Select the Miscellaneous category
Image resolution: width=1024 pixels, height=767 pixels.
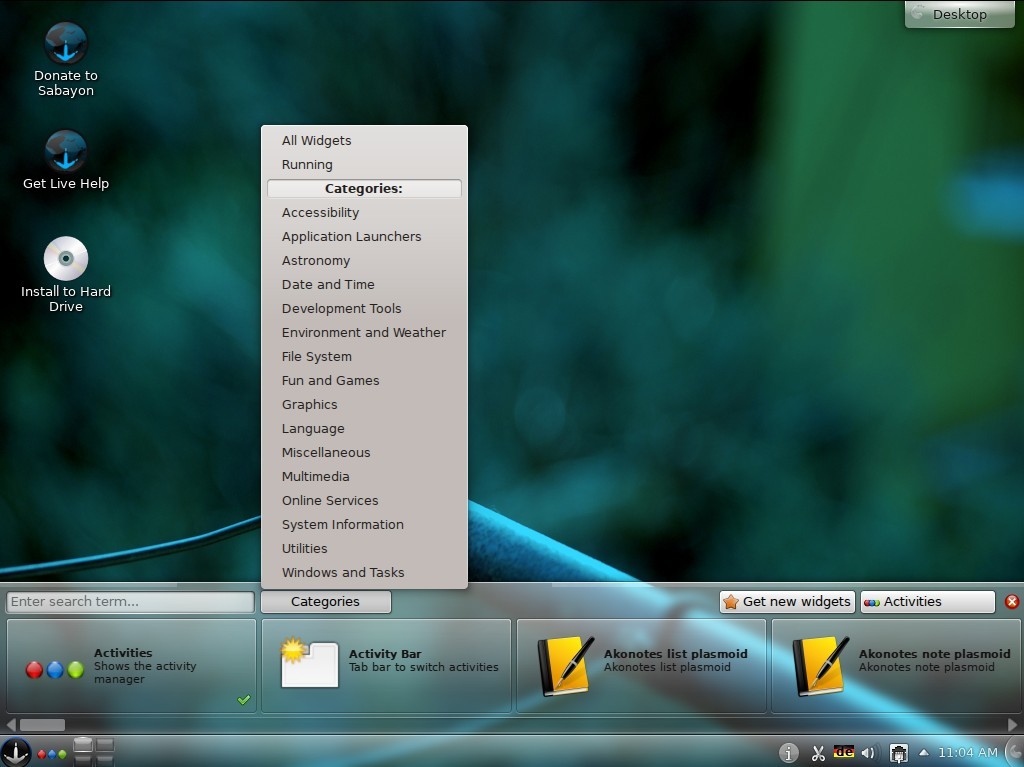364,453
